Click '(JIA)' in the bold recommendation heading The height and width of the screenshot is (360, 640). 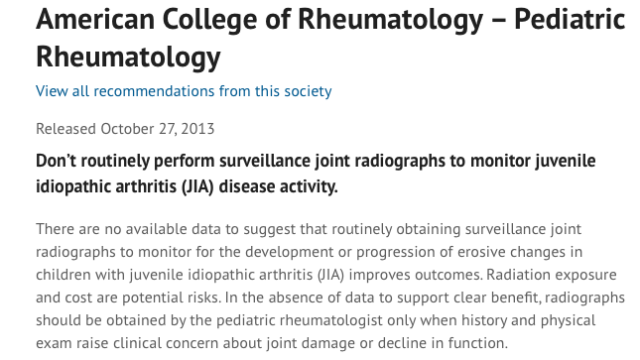click(198, 187)
